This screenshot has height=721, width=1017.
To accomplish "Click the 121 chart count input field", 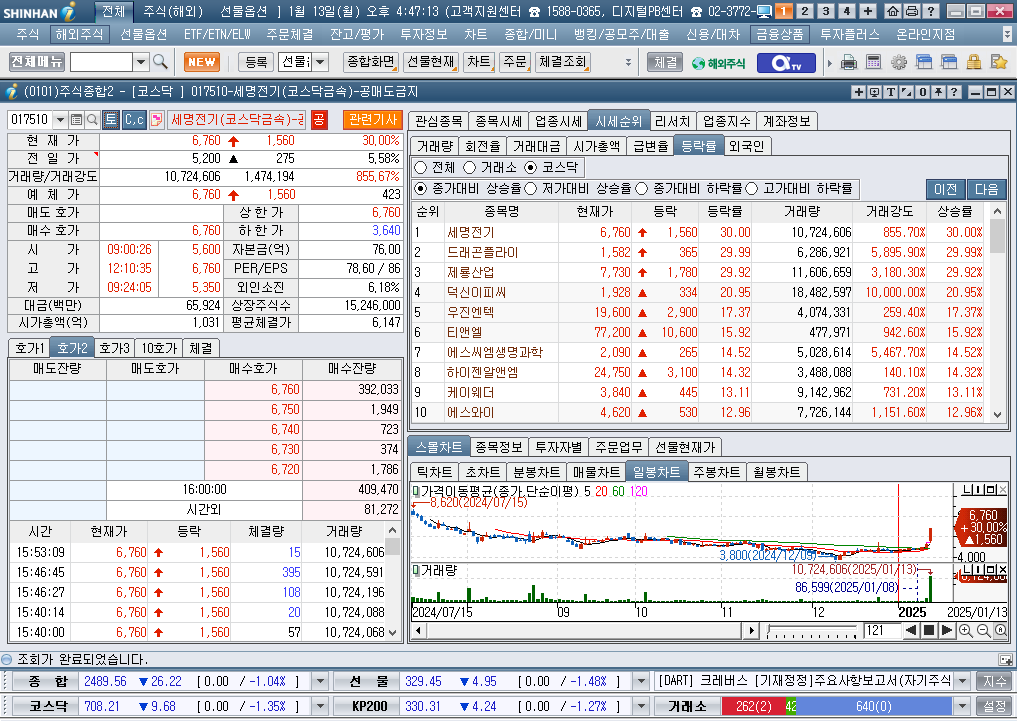I will (881, 630).
